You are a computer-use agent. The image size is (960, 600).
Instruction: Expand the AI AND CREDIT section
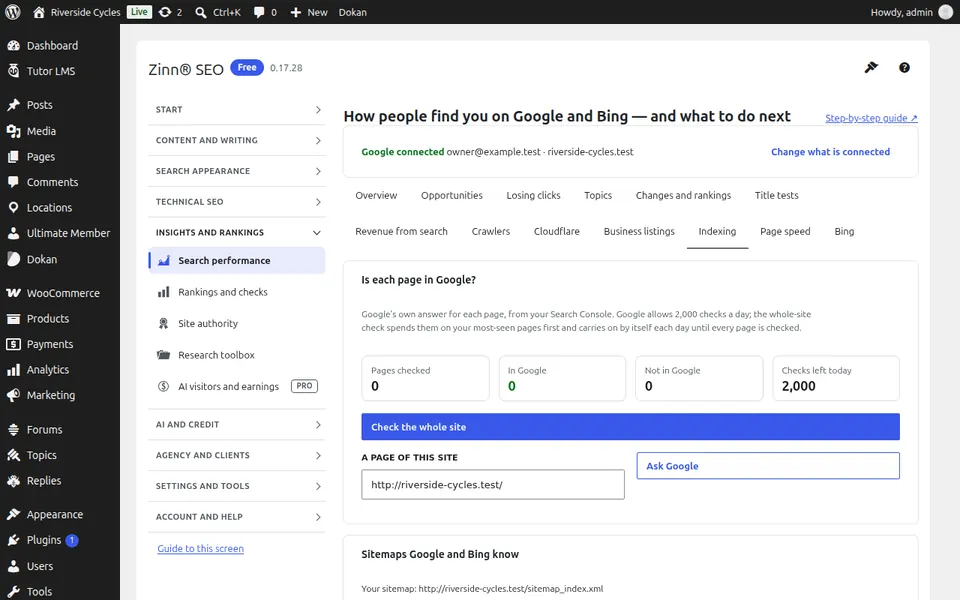[x=237, y=424]
